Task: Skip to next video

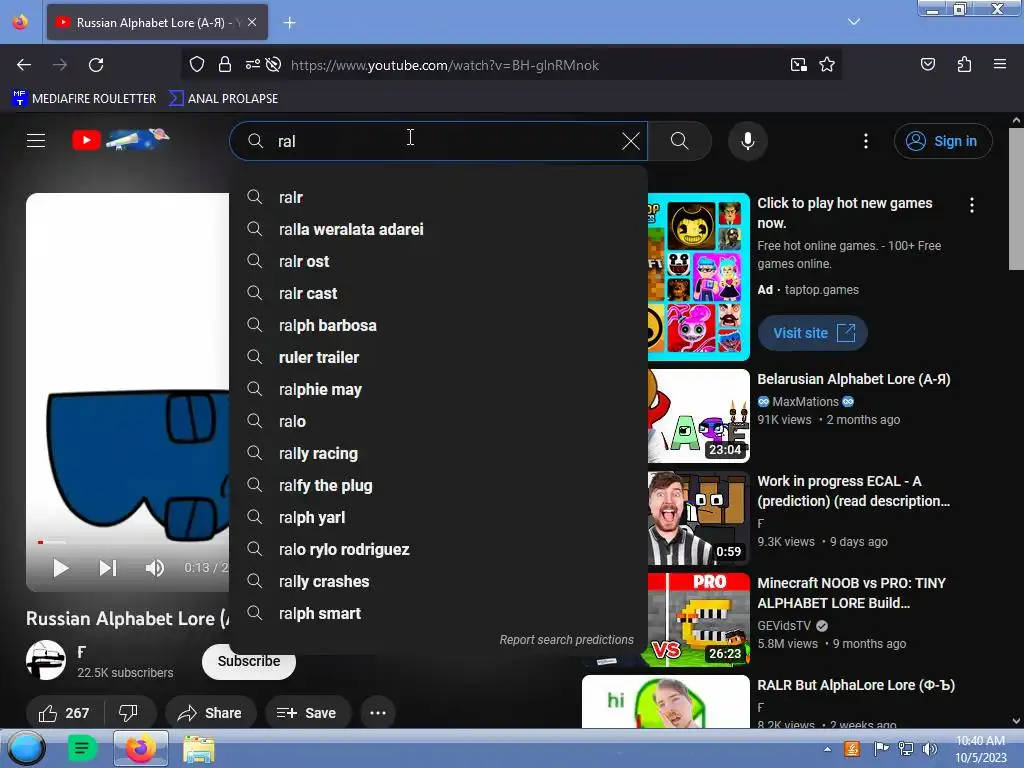Action: 108,568
